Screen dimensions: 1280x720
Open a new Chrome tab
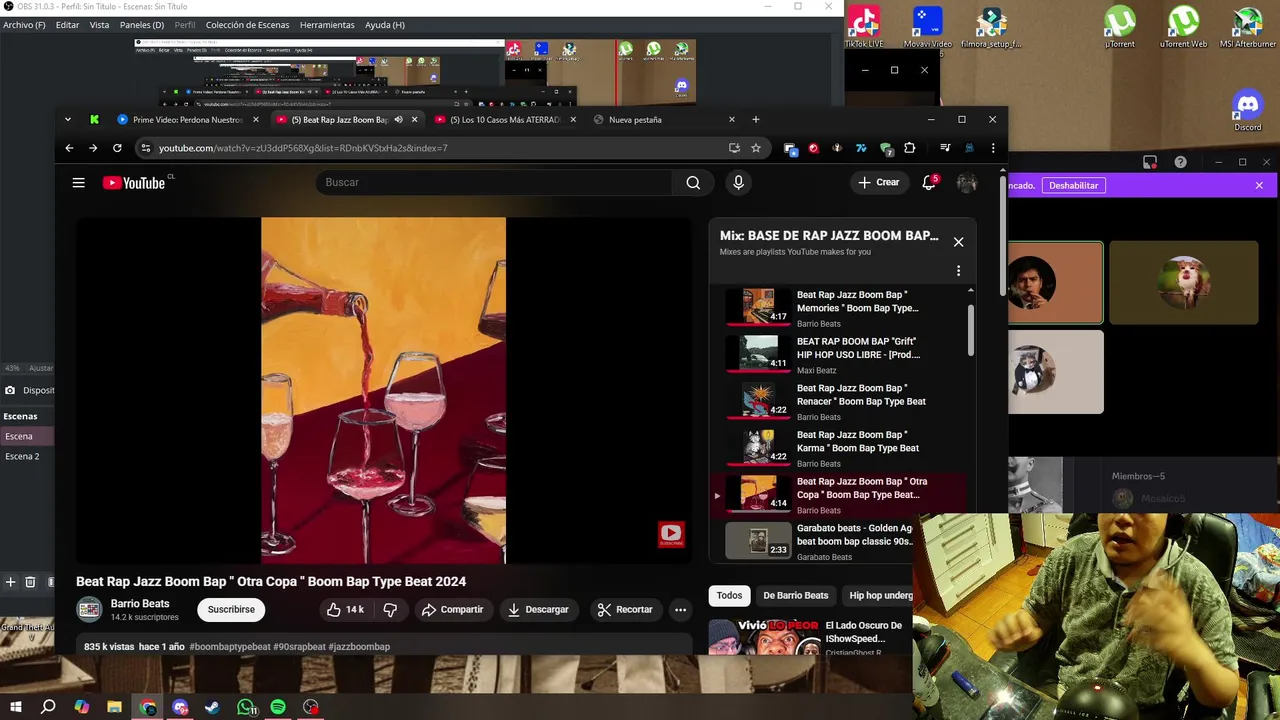pos(756,119)
